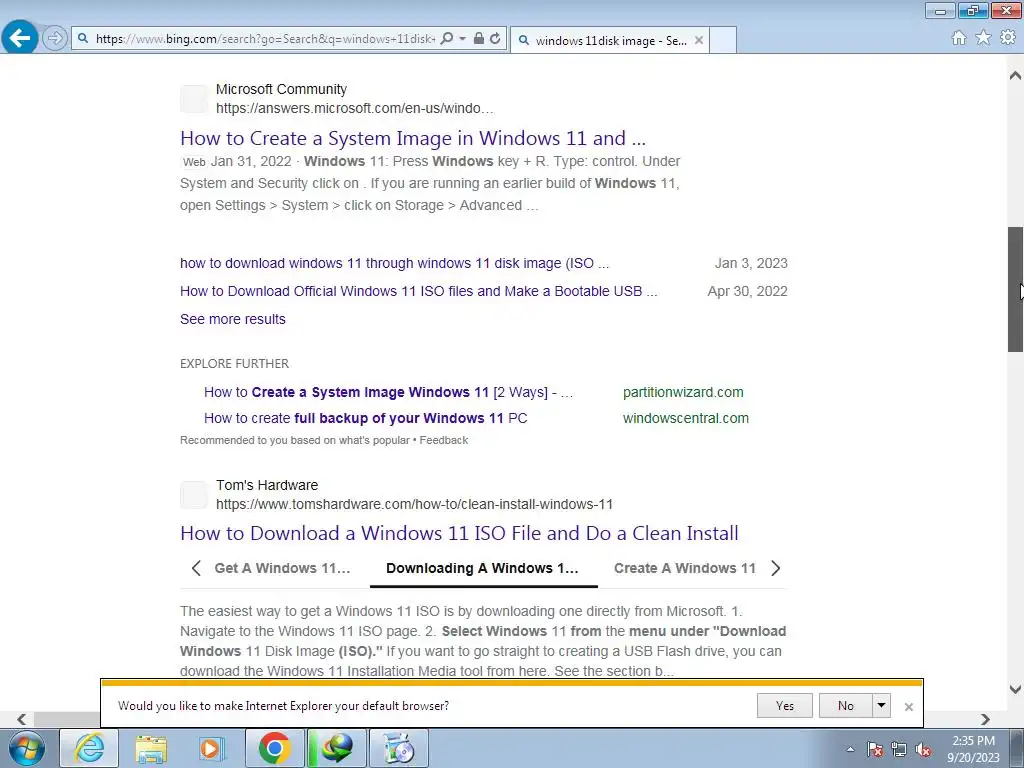
Task: Click the horizontal scrollbar right arrow
Action: [985, 719]
